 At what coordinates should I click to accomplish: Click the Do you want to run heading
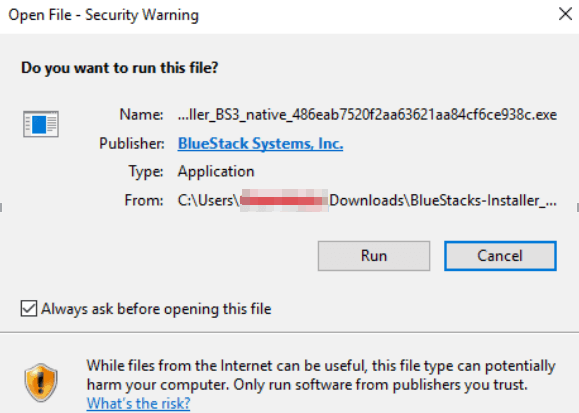click(120, 68)
